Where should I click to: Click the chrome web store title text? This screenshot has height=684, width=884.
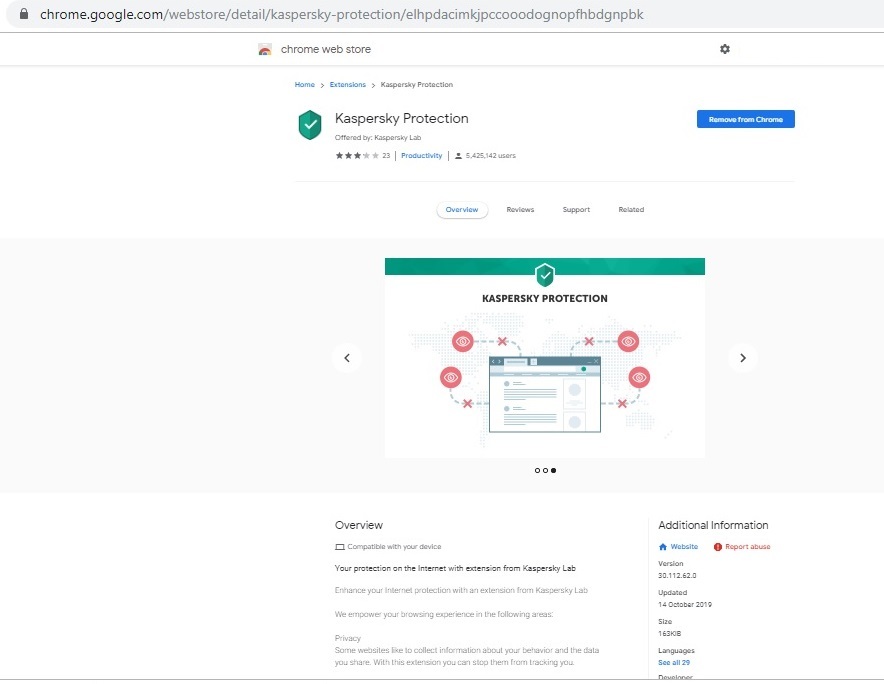click(x=326, y=49)
